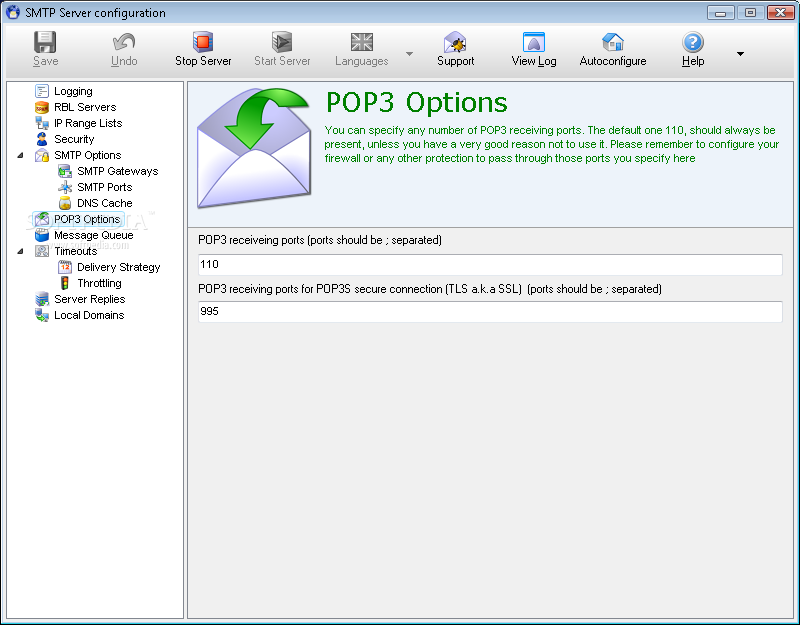
Task: Collapse the SMTP Options tree node
Action: pos(20,155)
